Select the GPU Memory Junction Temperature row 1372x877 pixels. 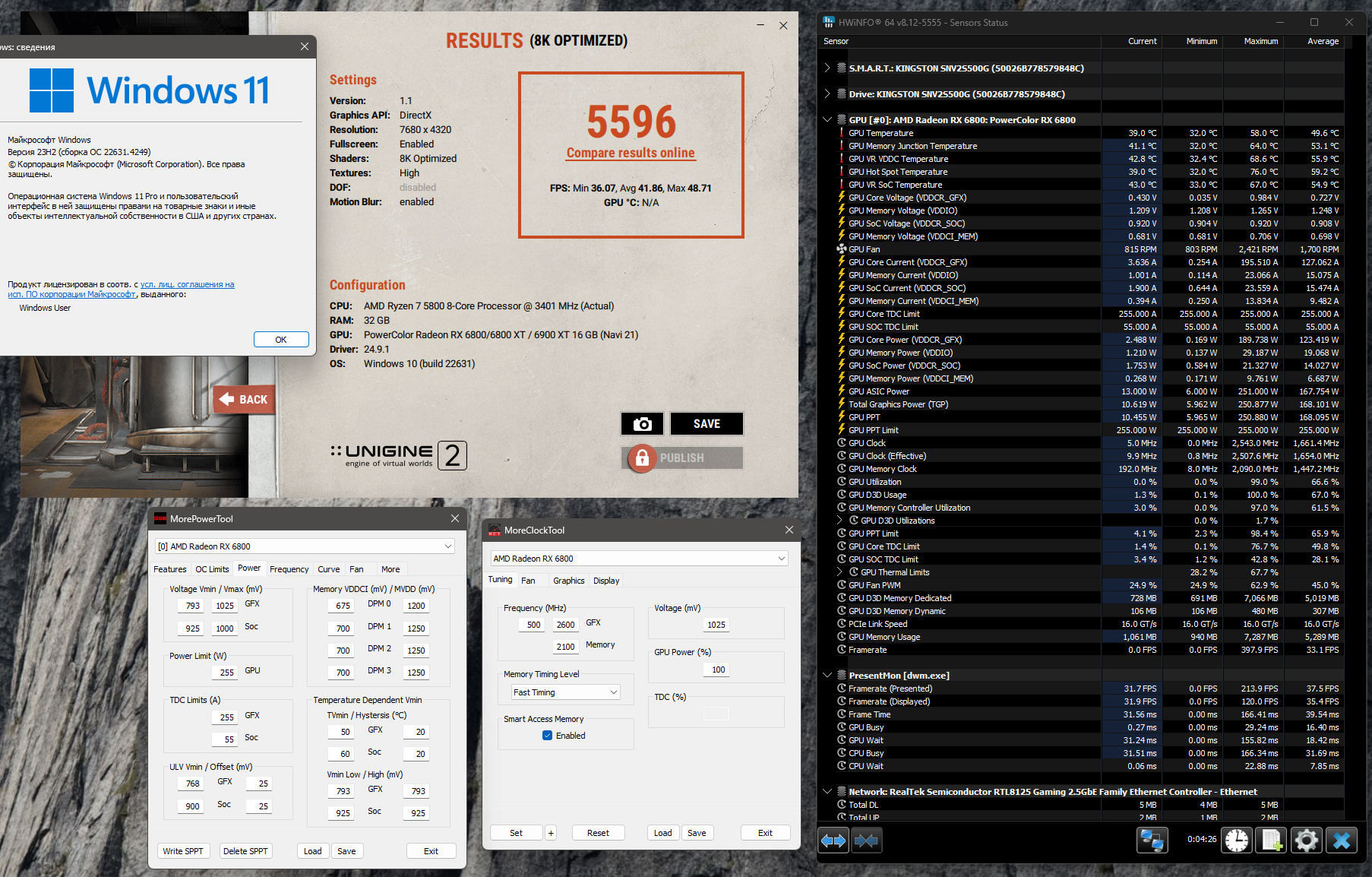tap(1089, 146)
